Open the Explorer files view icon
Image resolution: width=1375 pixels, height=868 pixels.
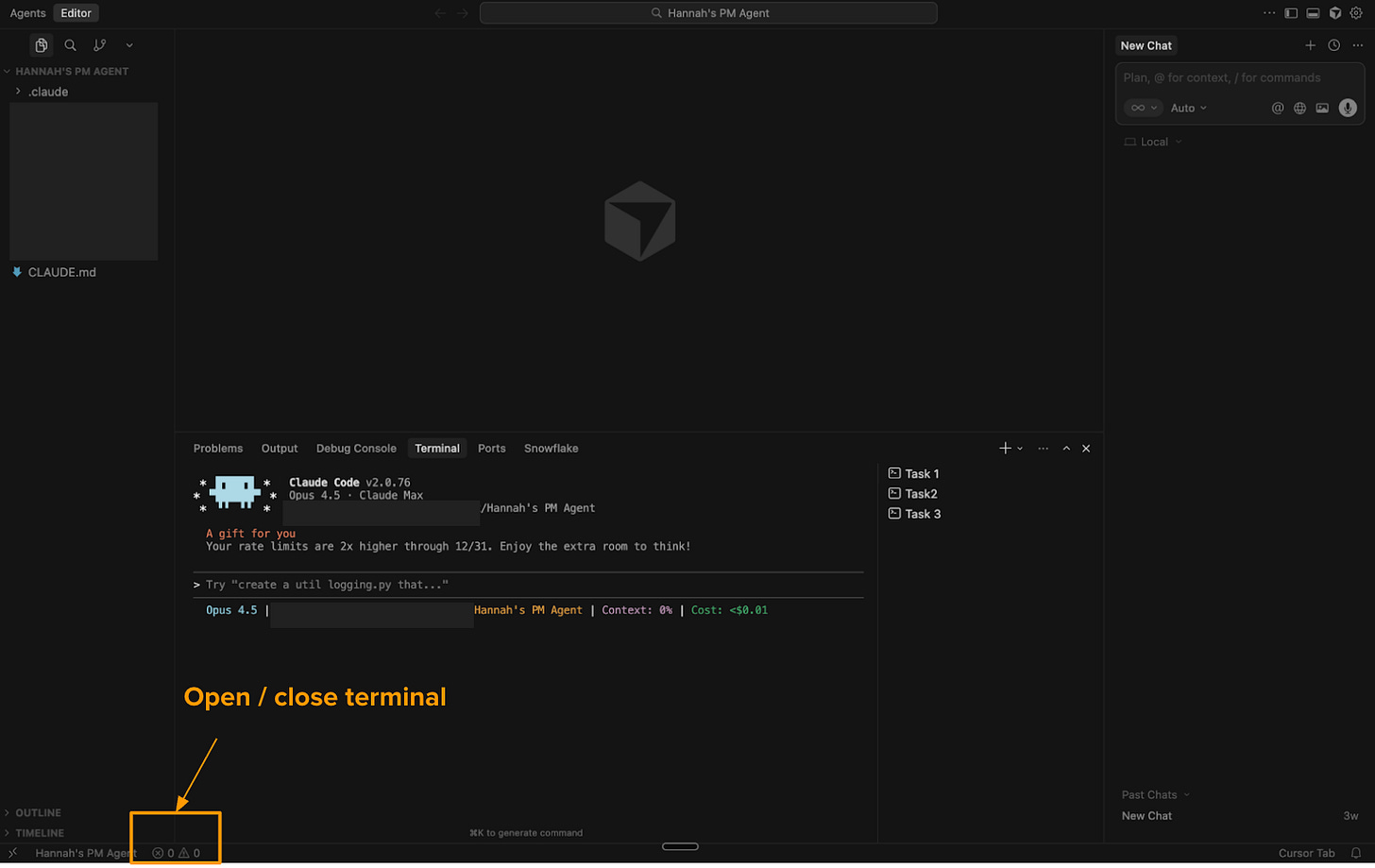41,45
